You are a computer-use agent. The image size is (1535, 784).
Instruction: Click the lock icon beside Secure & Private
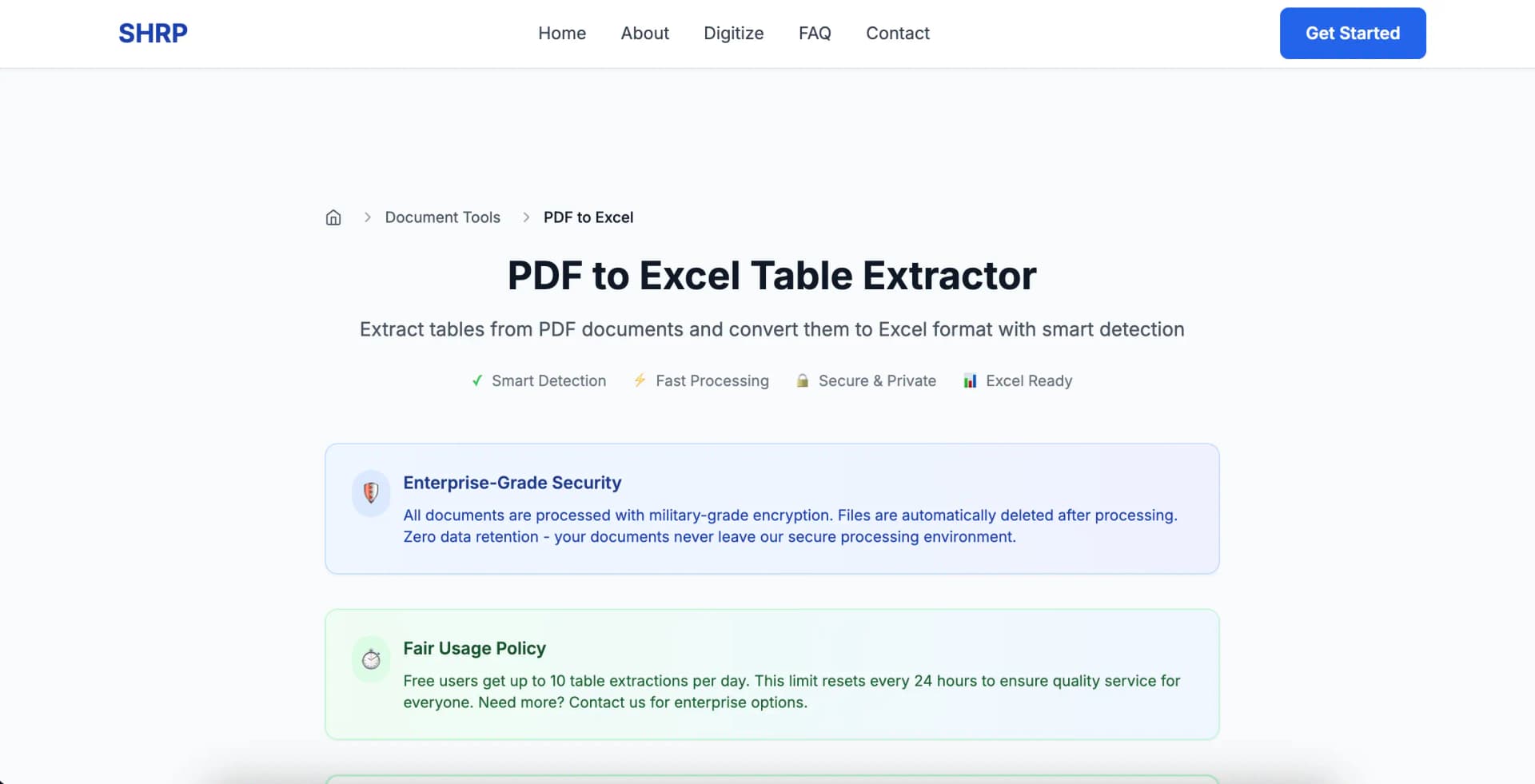click(801, 380)
